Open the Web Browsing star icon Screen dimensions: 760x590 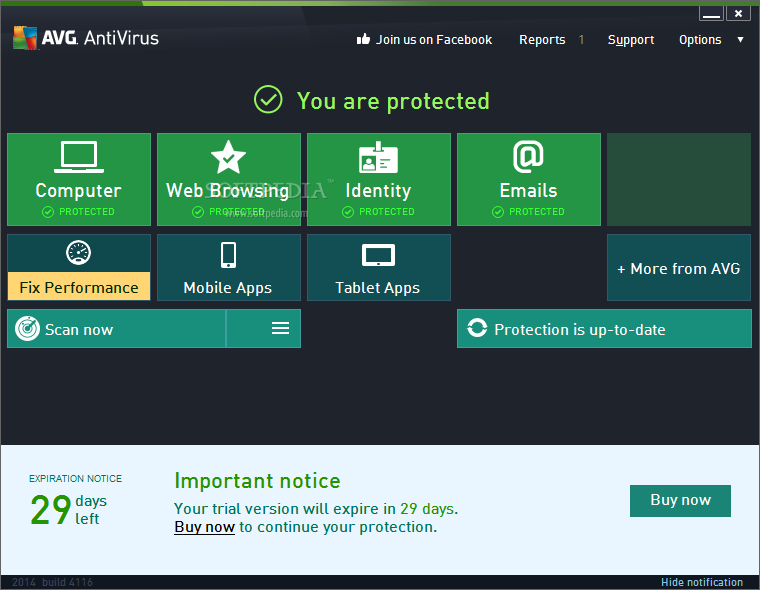[x=228, y=157]
